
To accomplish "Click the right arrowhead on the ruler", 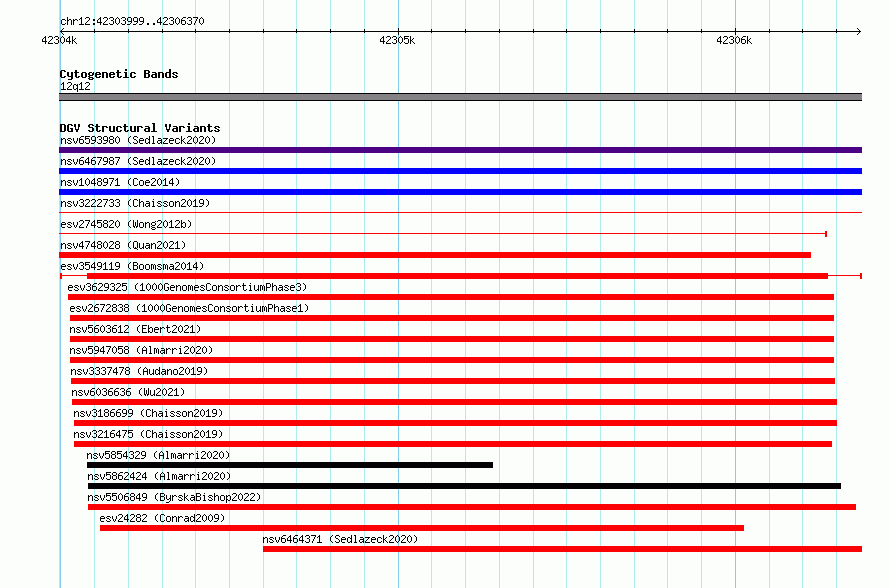I will (x=859, y=31).
